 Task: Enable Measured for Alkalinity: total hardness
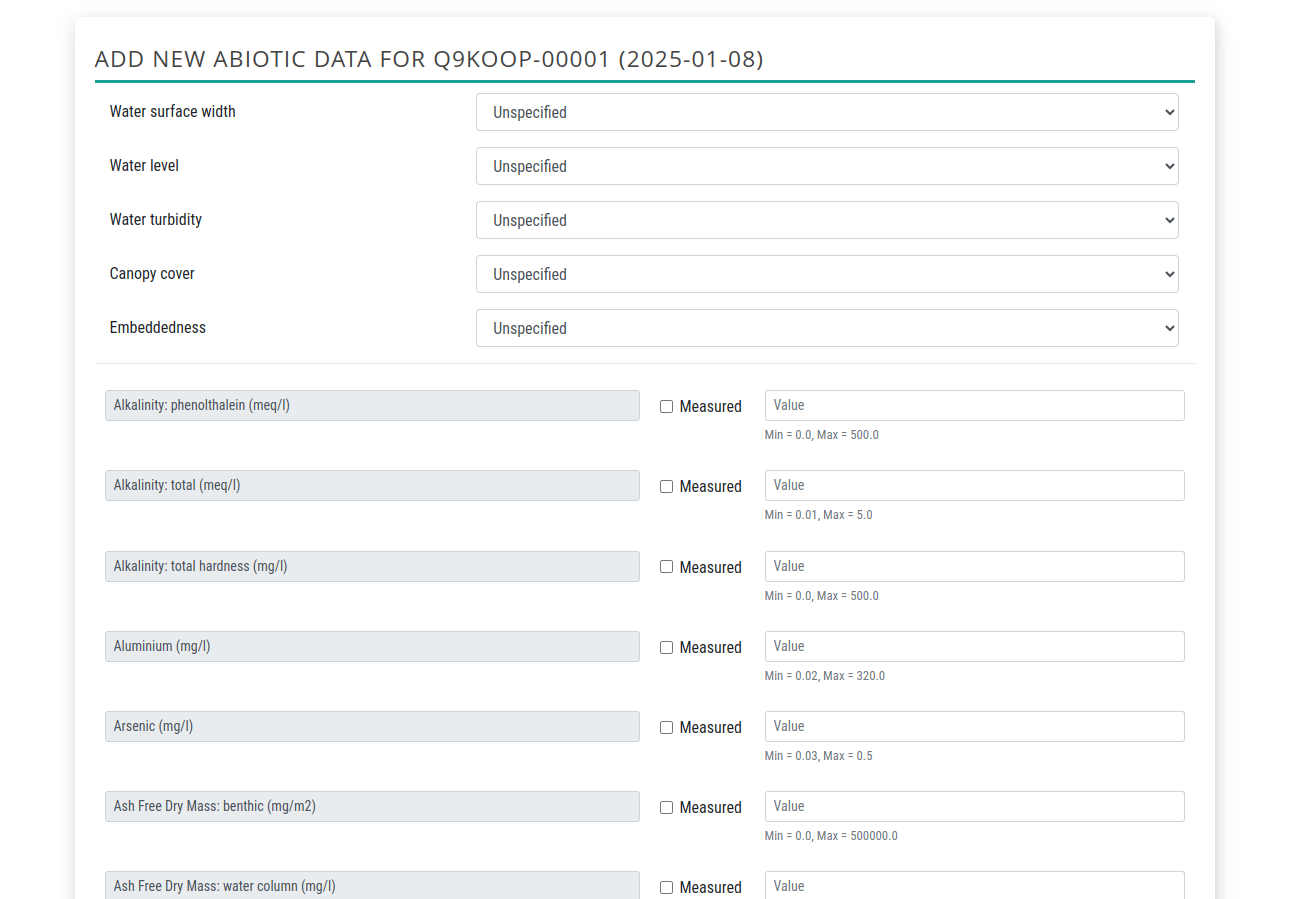point(667,567)
